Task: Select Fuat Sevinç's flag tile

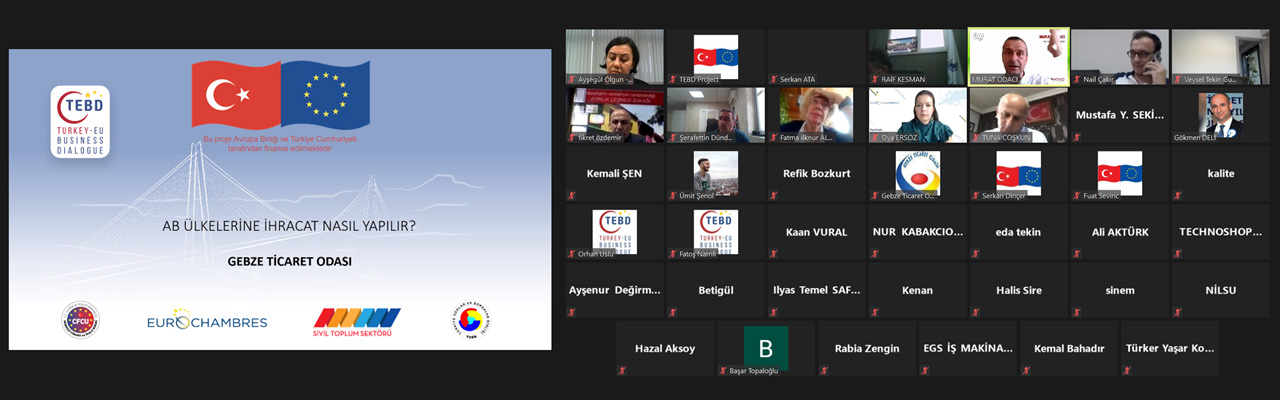Action: [x=1119, y=174]
